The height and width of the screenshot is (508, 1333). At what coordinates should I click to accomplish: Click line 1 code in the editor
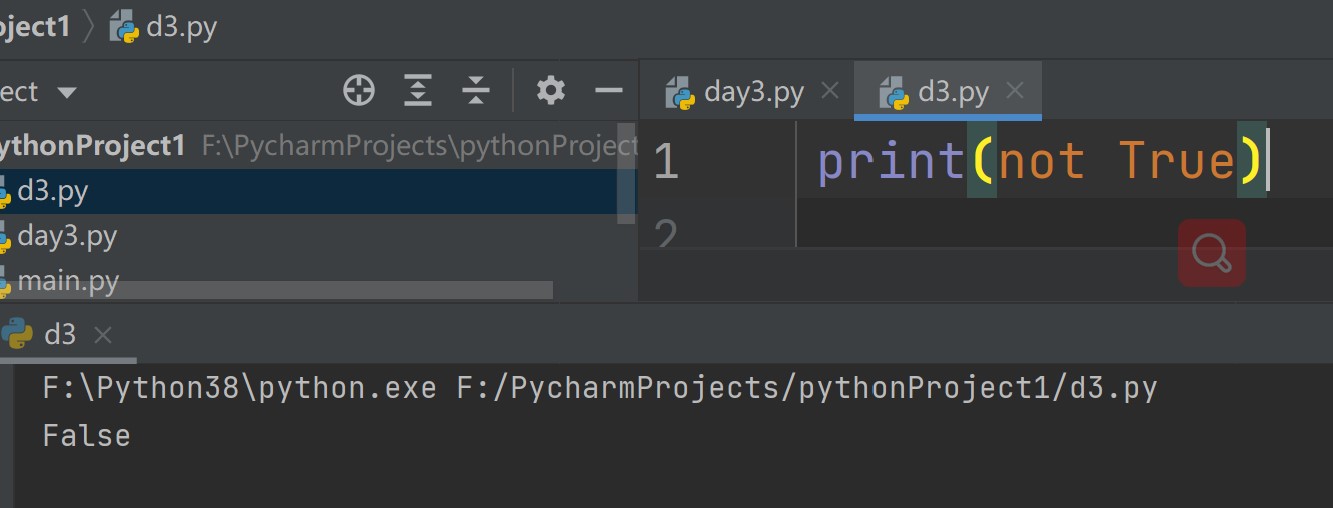[1040, 161]
